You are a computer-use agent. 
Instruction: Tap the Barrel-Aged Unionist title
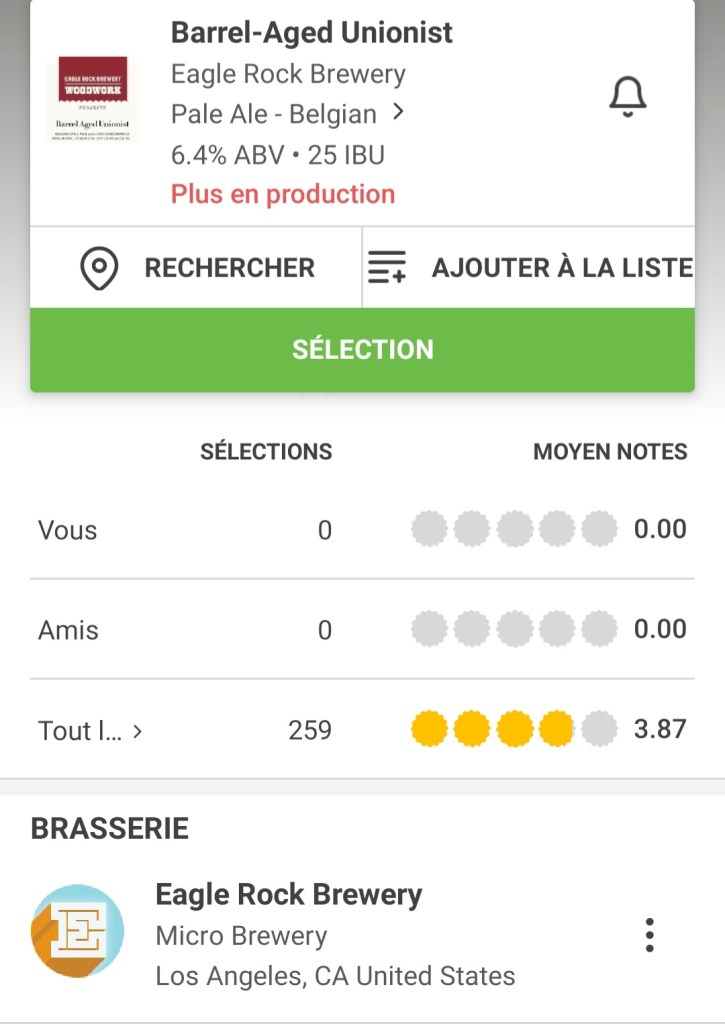point(311,32)
